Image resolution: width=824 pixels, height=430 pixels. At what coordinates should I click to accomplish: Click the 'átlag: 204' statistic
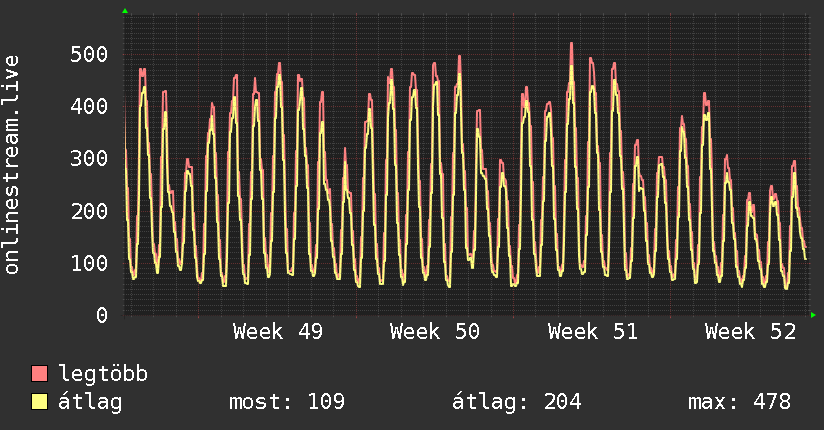point(517,402)
